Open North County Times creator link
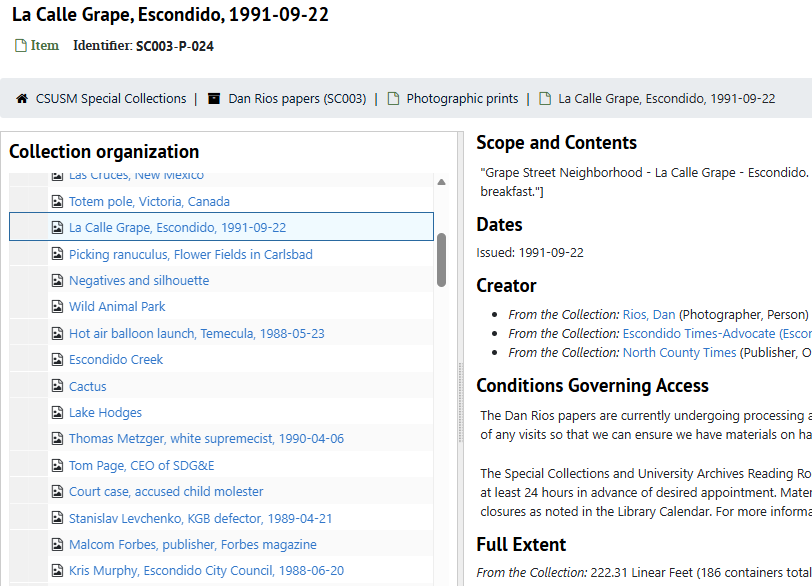The image size is (812, 586). (679, 353)
